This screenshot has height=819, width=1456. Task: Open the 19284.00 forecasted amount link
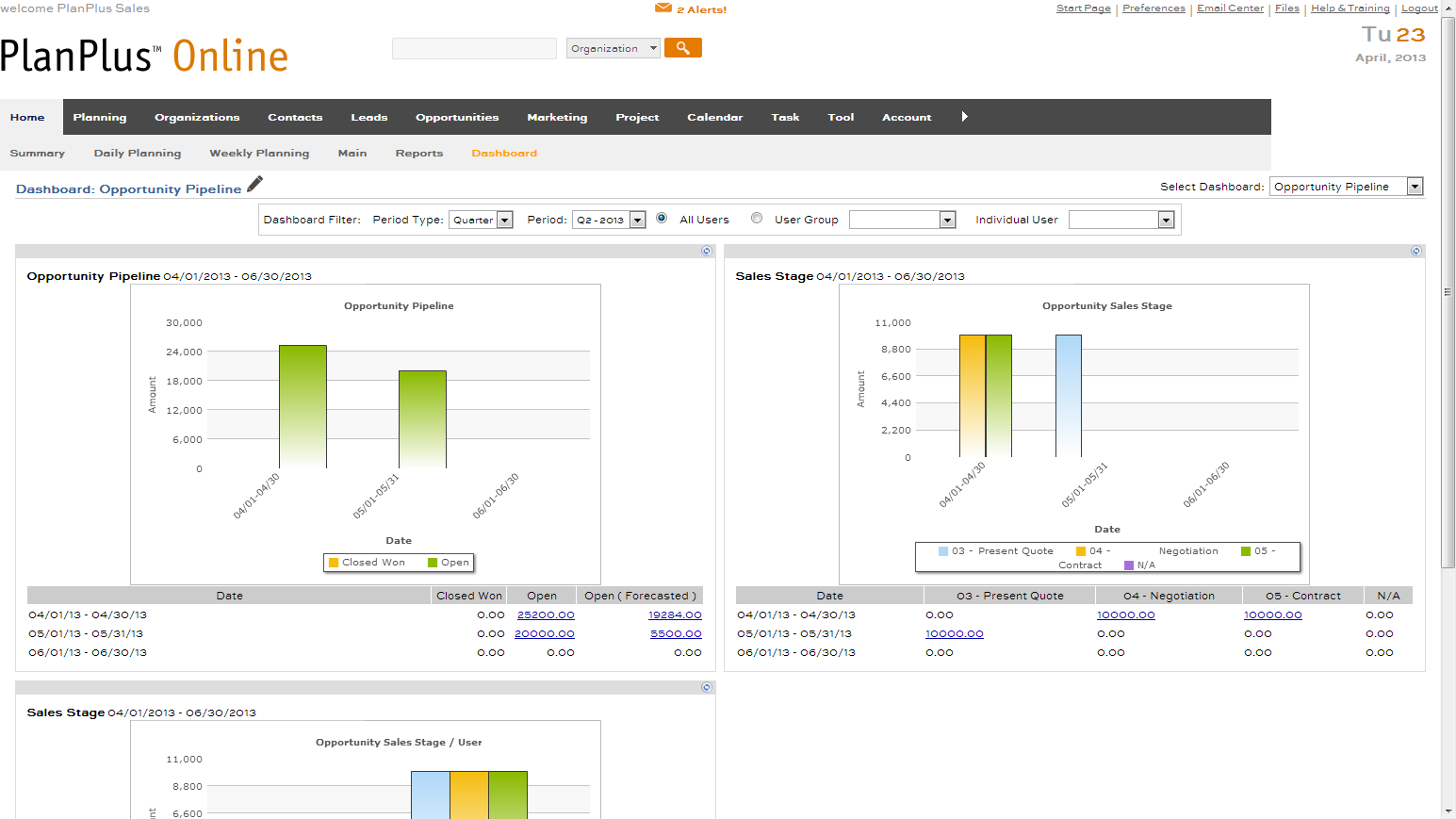pyautogui.click(x=675, y=614)
